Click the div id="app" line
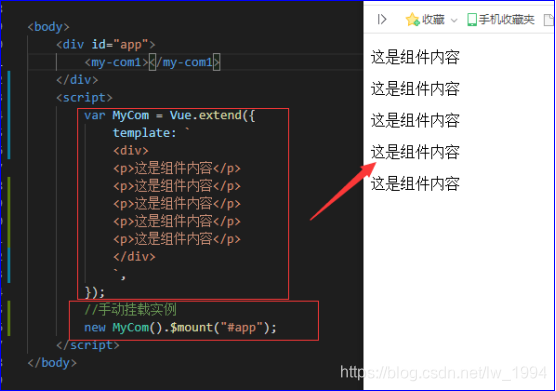Screen dimensions: 556x391 click(x=106, y=45)
